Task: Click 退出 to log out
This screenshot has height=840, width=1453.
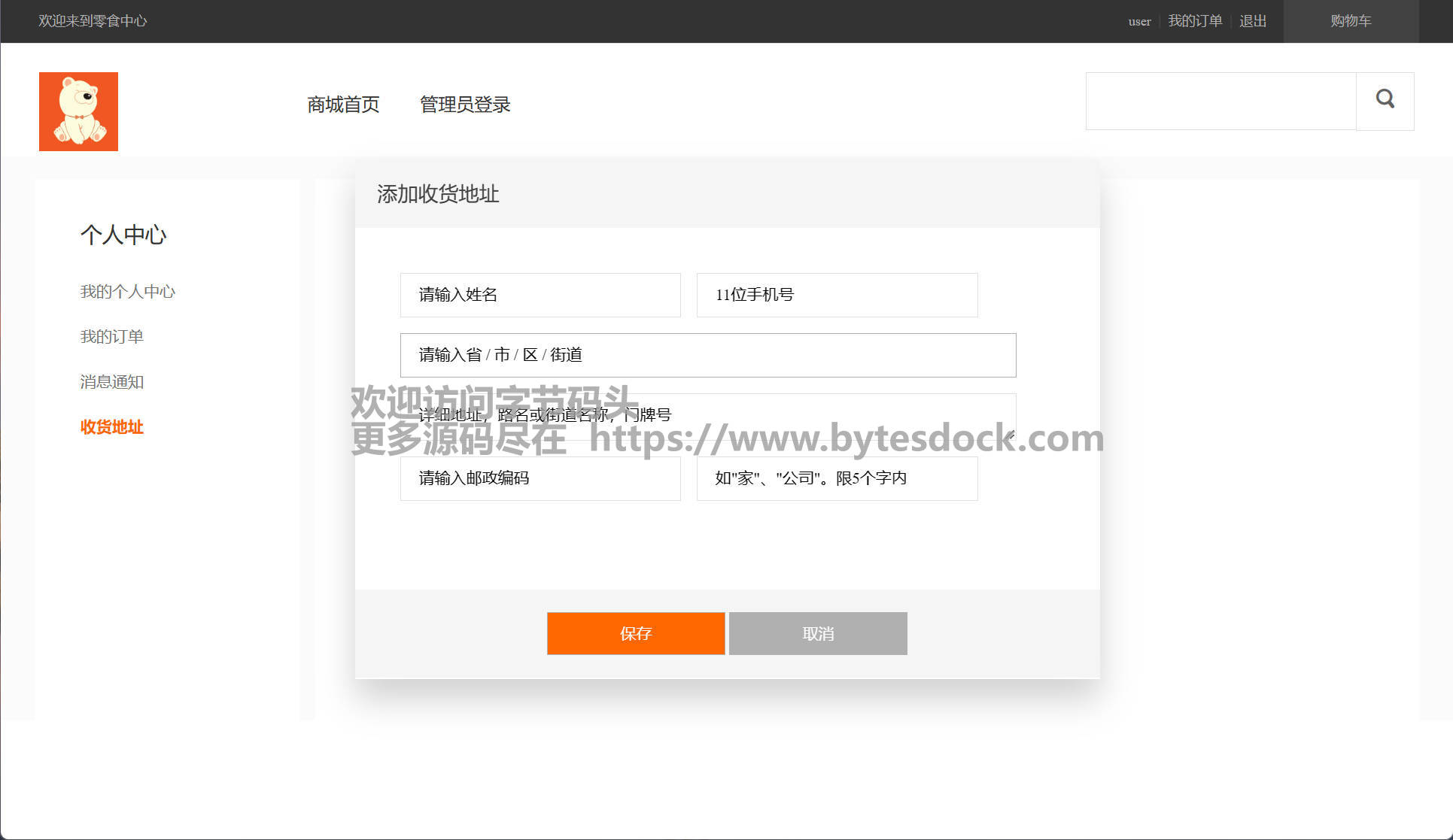Action: pyautogui.click(x=1253, y=21)
